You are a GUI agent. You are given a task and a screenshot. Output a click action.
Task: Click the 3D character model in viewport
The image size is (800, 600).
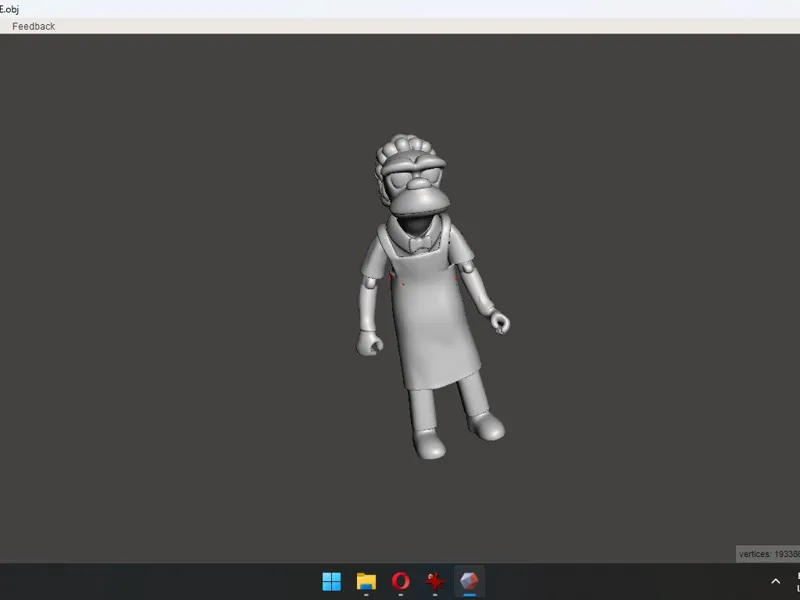pyautogui.click(x=431, y=296)
